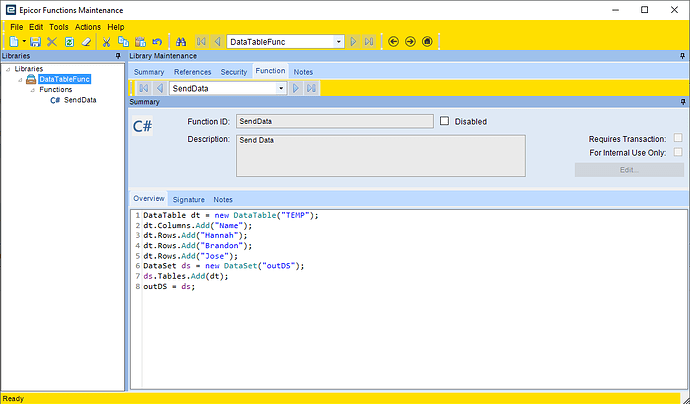
Task: Switch to the Summary tab
Action: tap(149, 72)
